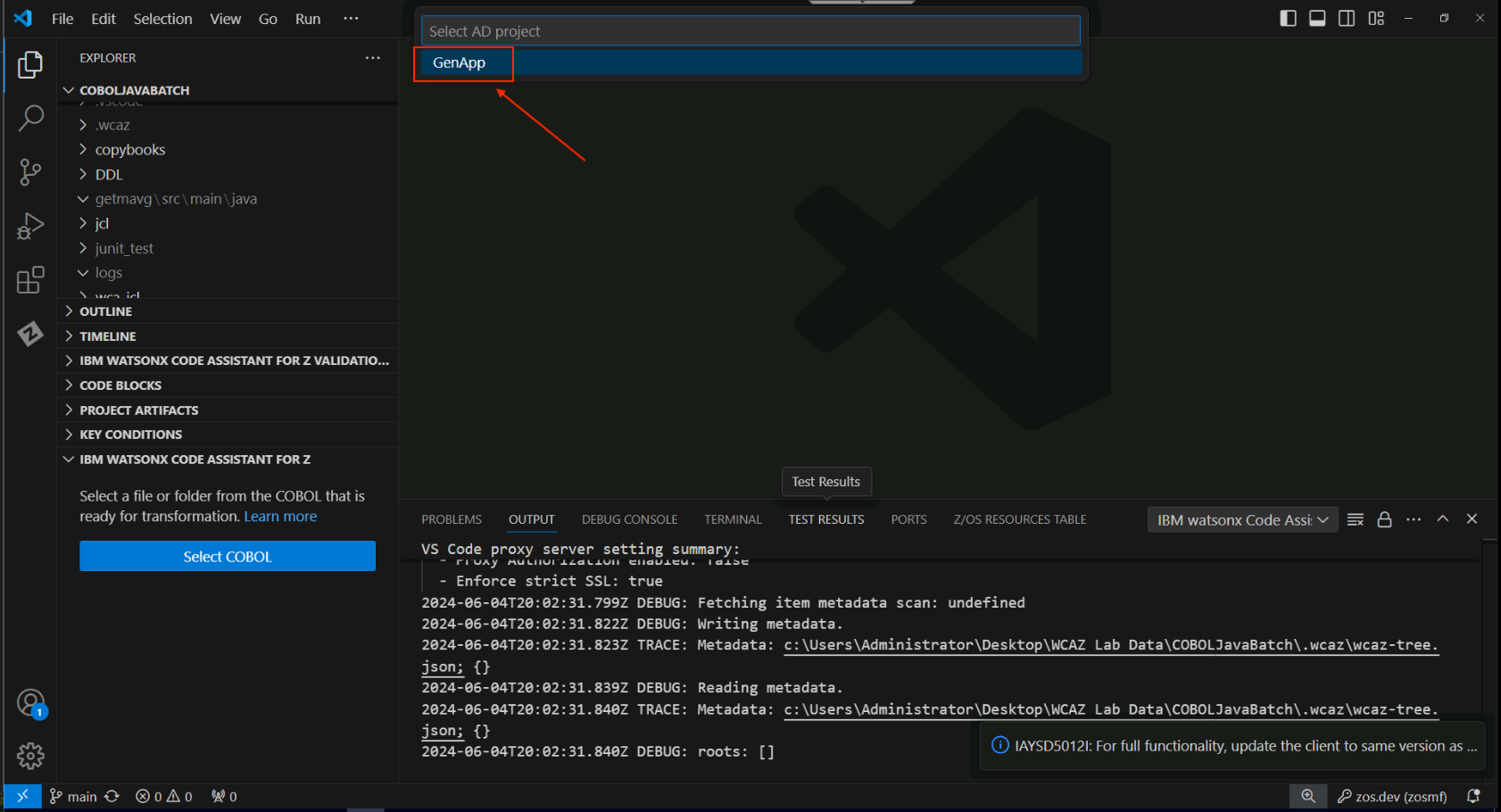Open the menu bar overflow ellipsis
Image resolution: width=1501 pixels, height=812 pixels.
coord(352,19)
